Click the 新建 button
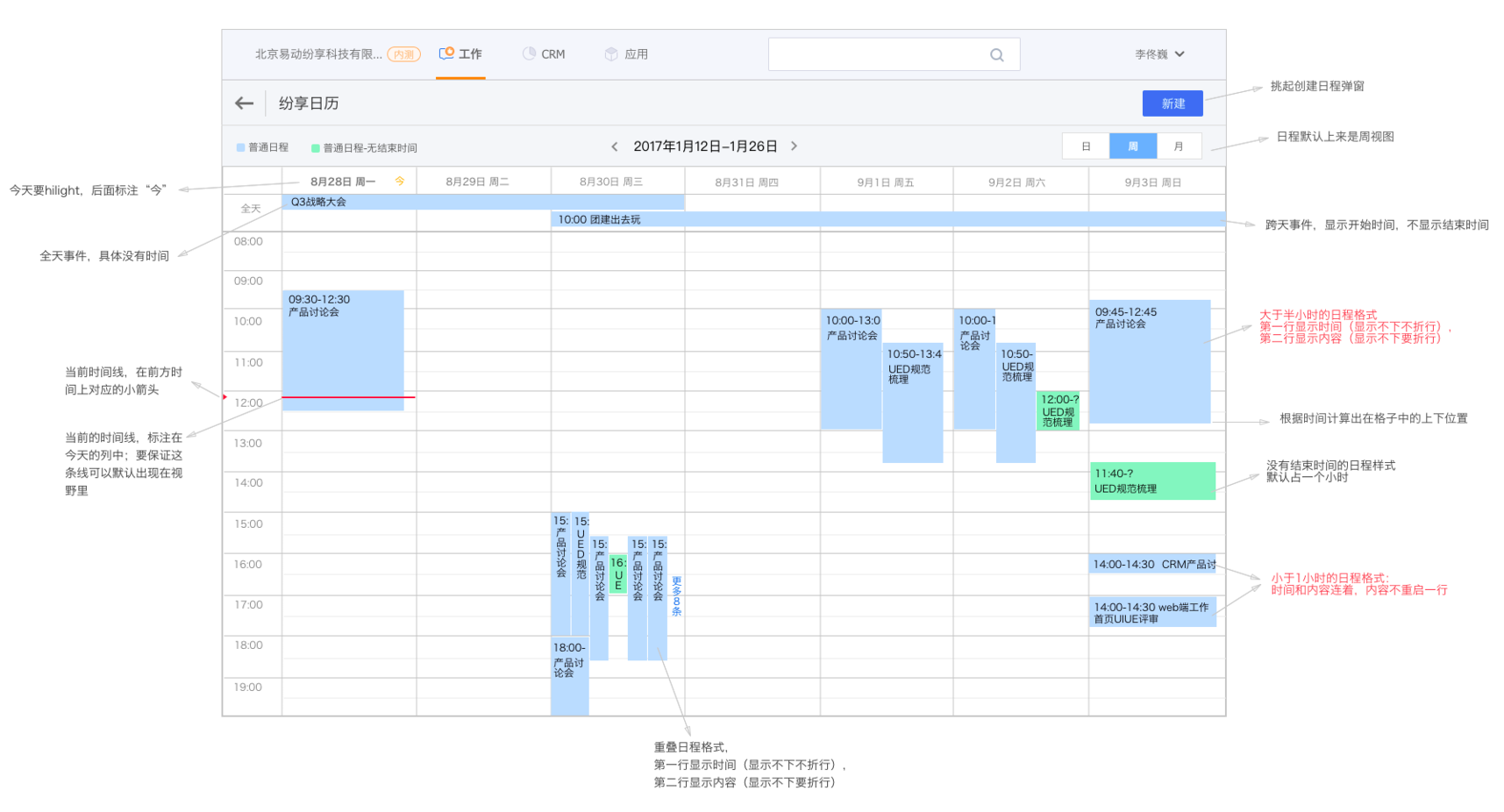 (1173, 103)
